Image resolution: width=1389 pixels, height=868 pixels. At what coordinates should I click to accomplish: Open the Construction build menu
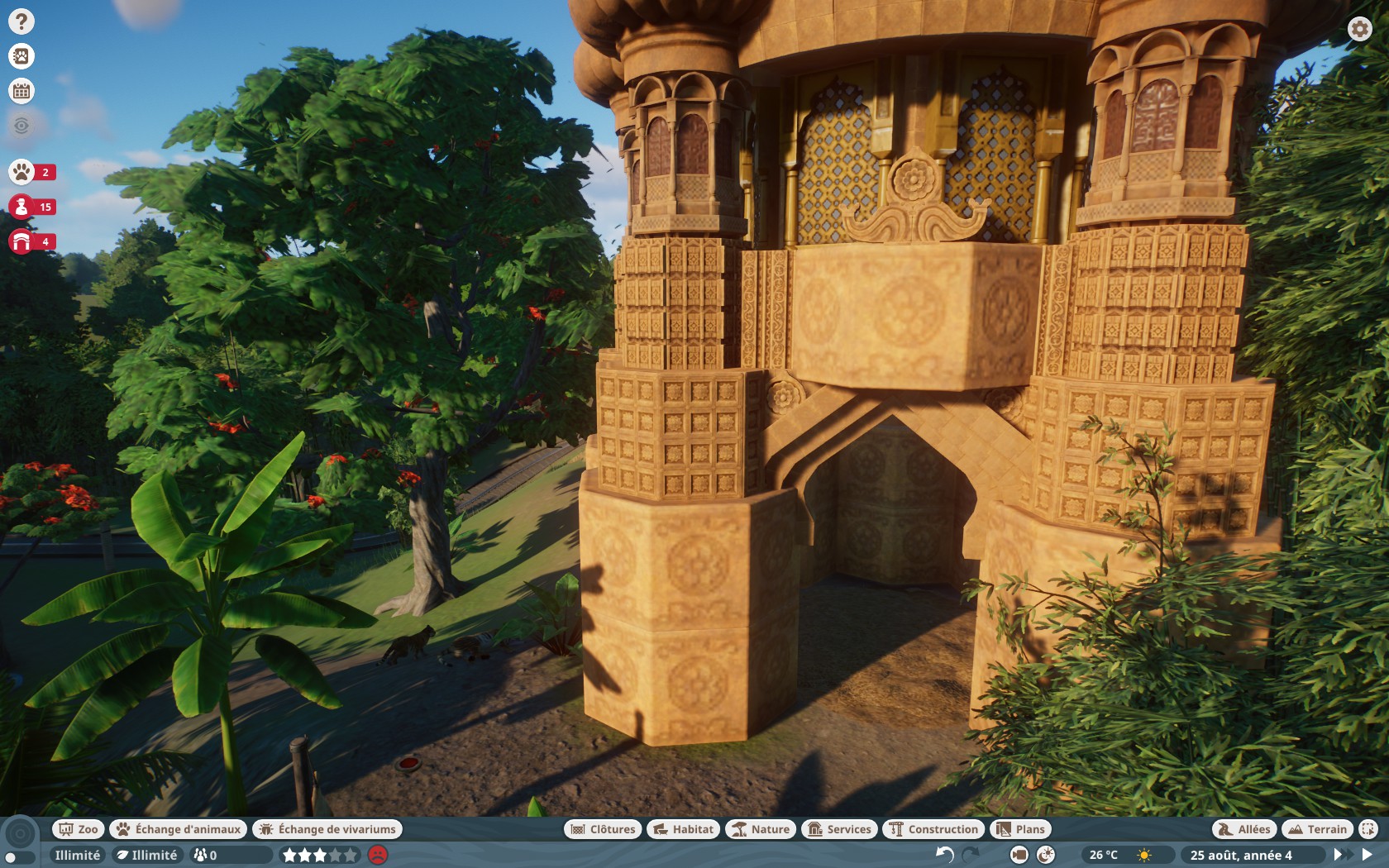pos(933,829)
